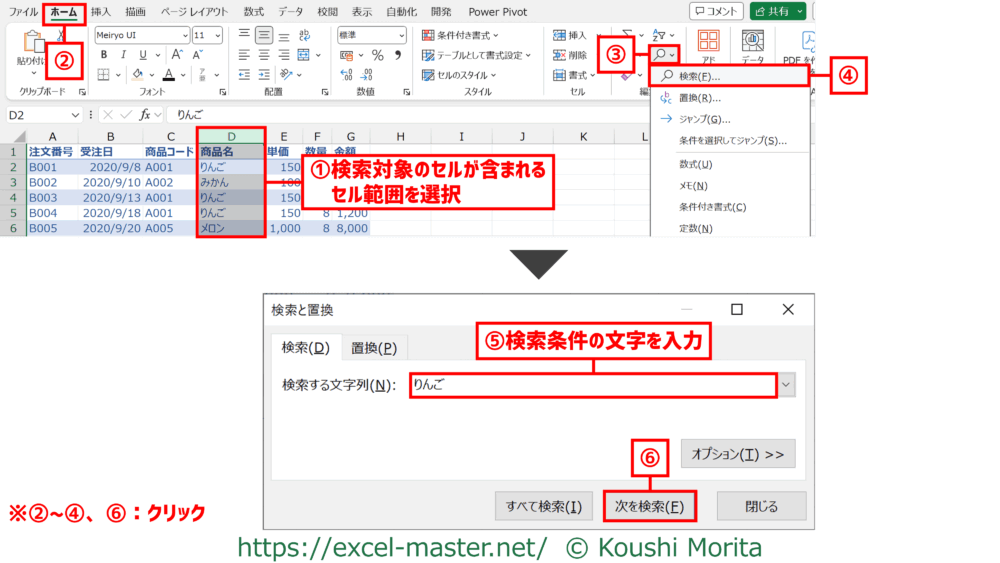Image resolution: width=1000 pixels, height=563 pixels.
Task: Click the comma style icon
Action: tap(397, 55)
